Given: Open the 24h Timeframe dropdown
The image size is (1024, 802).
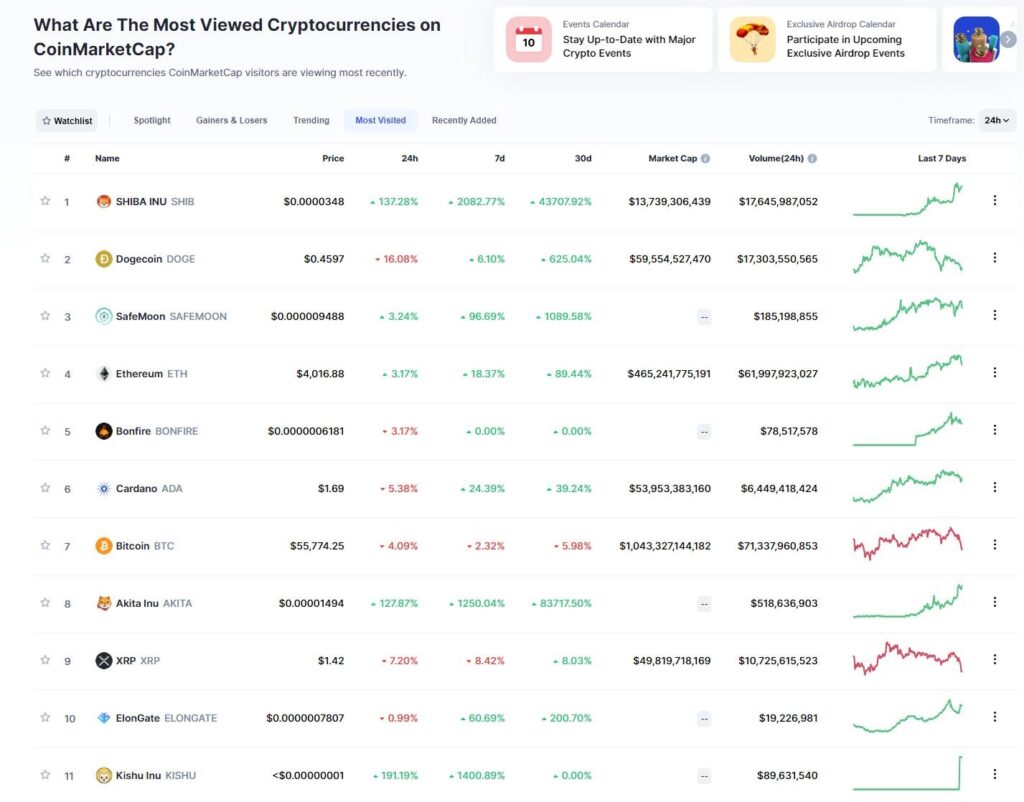Looking at the screenshot, I should click(x=997, y=121).
